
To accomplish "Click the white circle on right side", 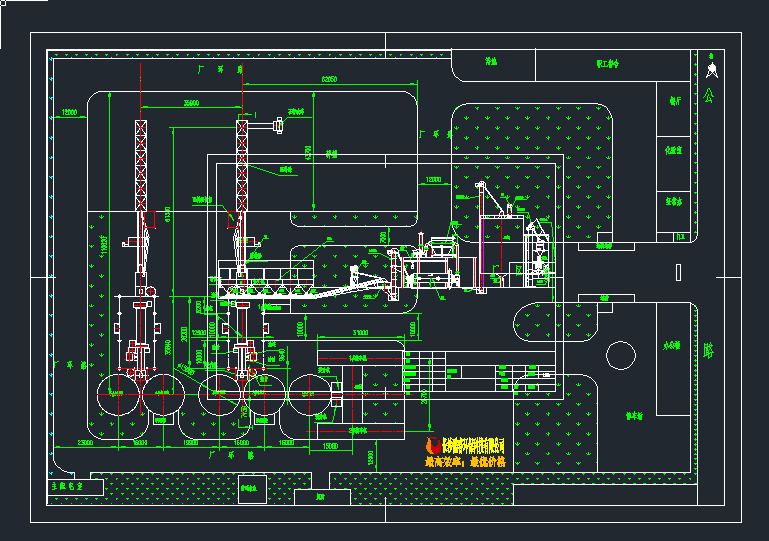I will pos(620,355).
